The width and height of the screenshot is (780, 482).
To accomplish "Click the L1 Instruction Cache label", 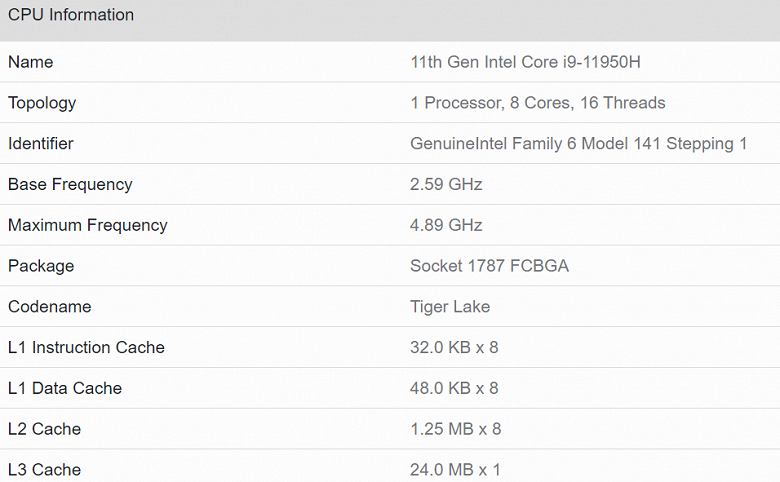I will [x=86, y=348].
